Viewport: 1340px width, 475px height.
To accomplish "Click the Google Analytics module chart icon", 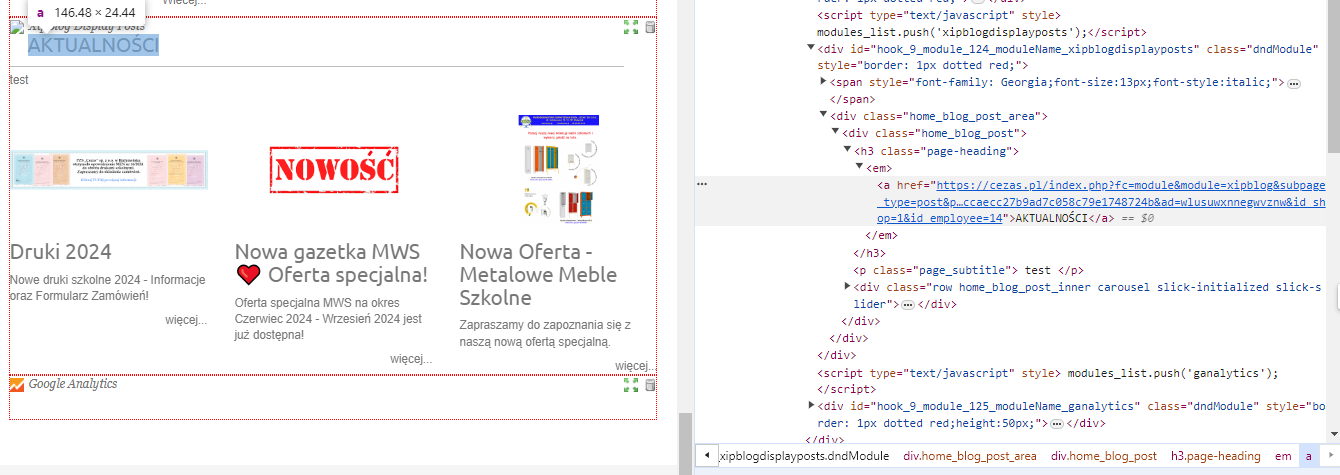I will point(17,384).
